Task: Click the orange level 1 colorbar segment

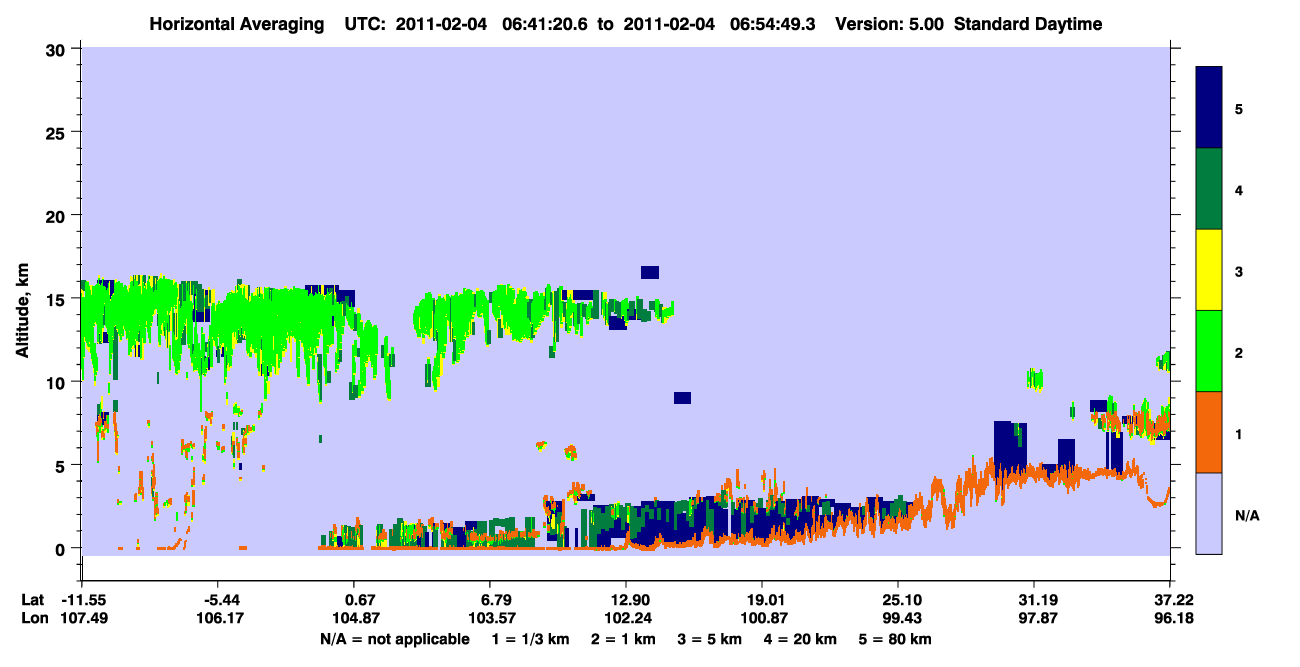Action: pos(1209,432)
